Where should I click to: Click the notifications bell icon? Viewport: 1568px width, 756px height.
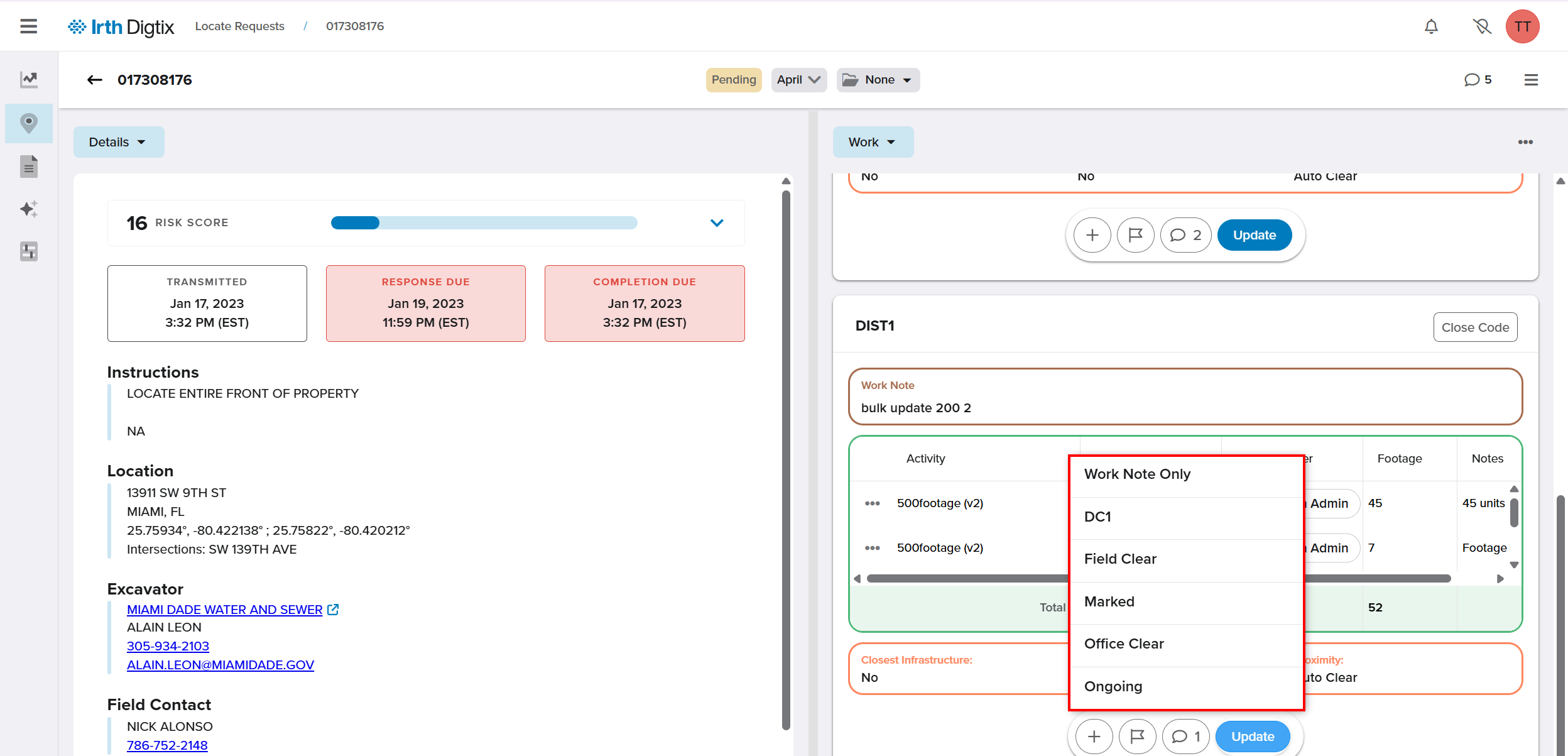pyautogui.click(x=1431, y=26)
